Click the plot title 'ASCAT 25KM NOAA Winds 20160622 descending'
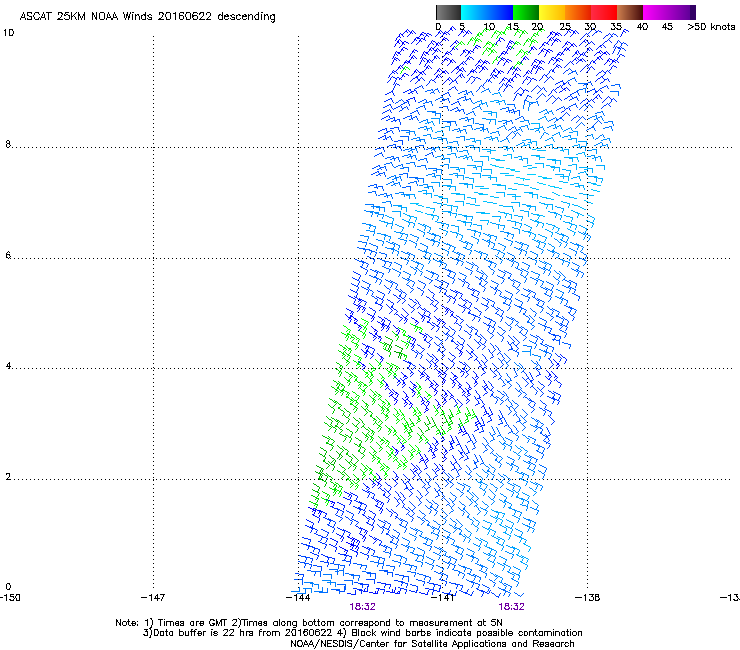Screen dimensions: 740x650 147,17
